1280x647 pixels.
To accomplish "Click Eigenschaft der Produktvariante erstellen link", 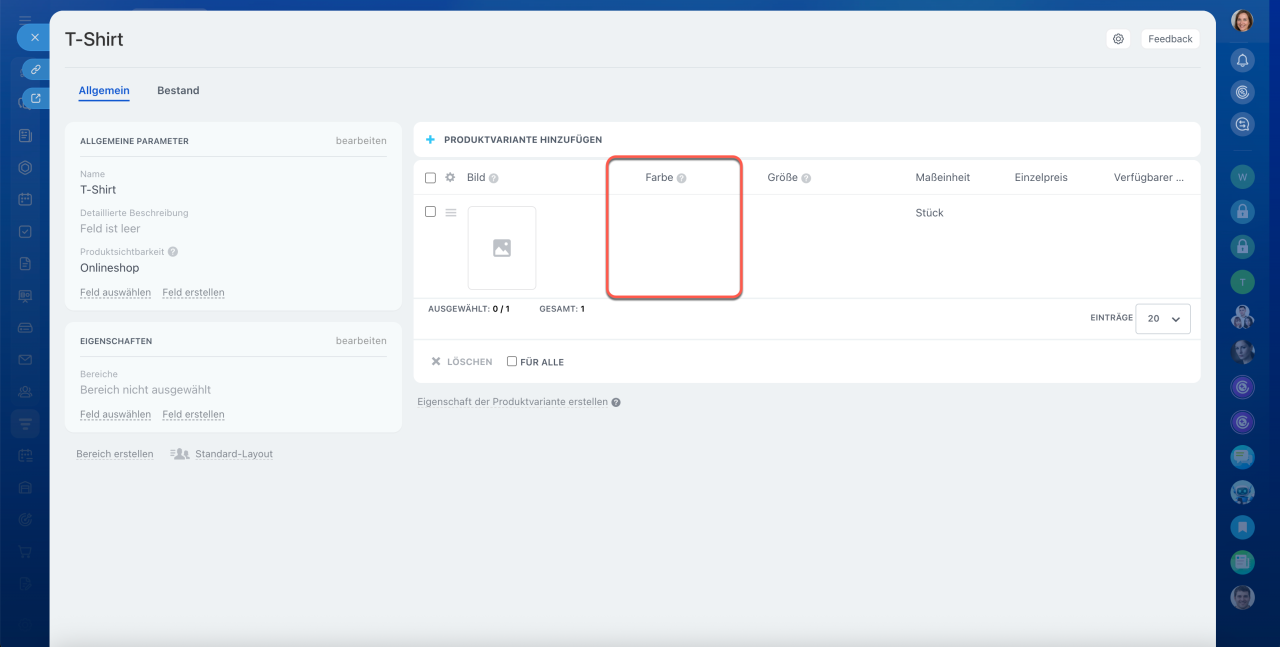I will point(512,402).
